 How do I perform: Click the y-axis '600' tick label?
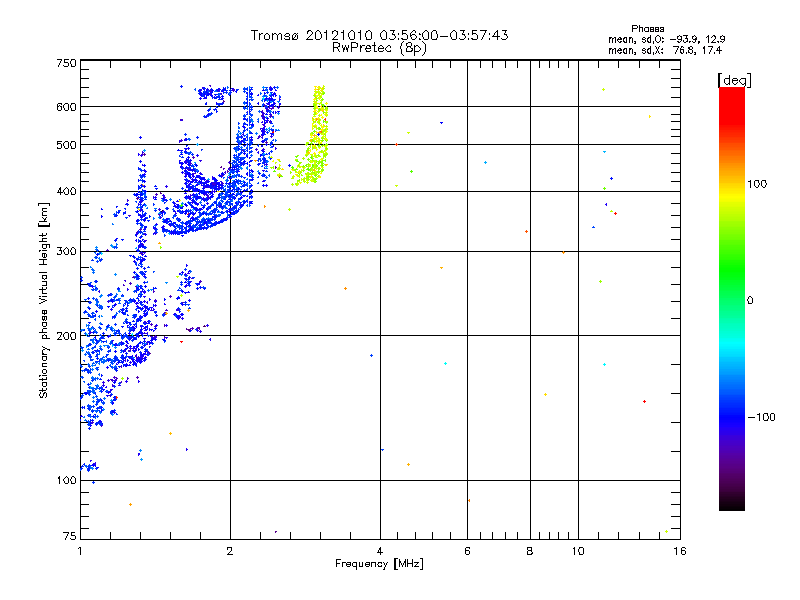tap(66, 107)
